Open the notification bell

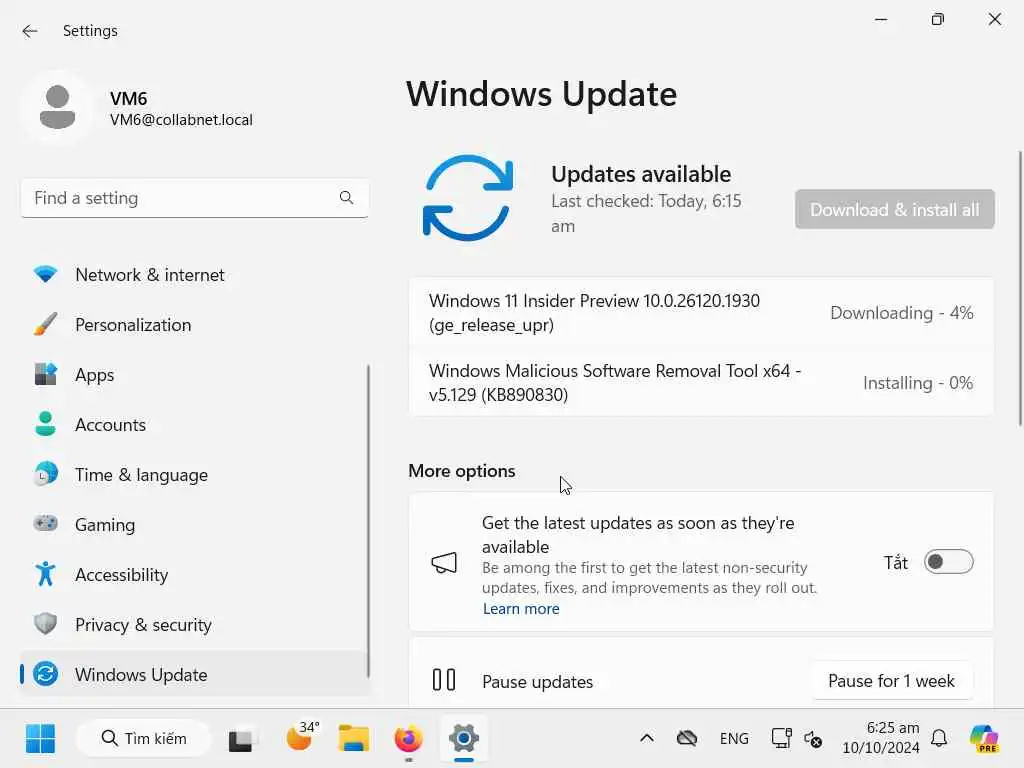pyautogui.click(x=939, y=739)
